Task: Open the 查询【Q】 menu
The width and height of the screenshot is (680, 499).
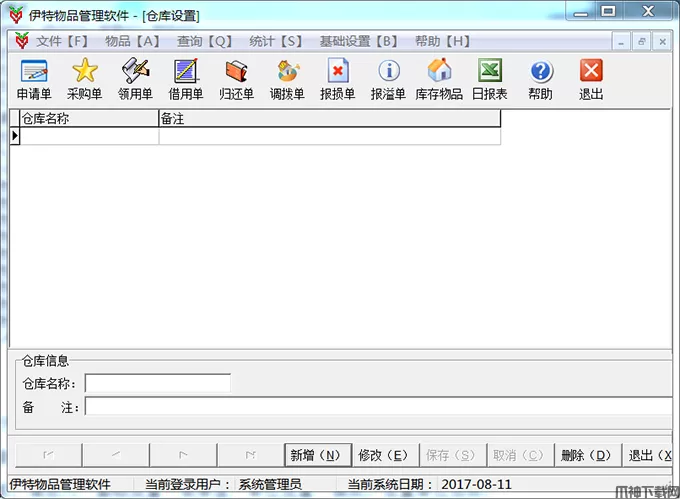Action: click(x=204, y=41)
